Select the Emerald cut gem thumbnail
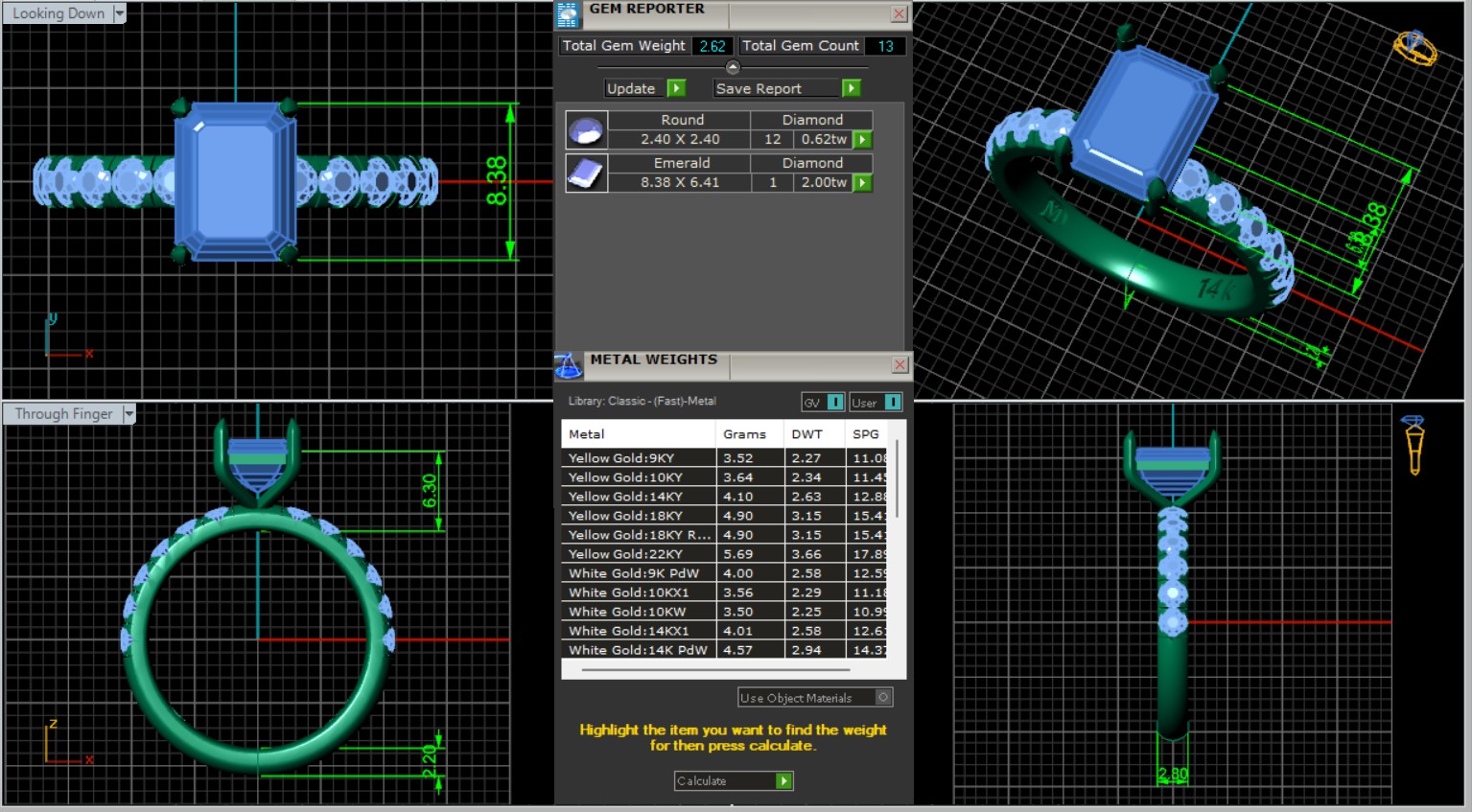This screenshot has height=812, width=1472. (586, 174)
